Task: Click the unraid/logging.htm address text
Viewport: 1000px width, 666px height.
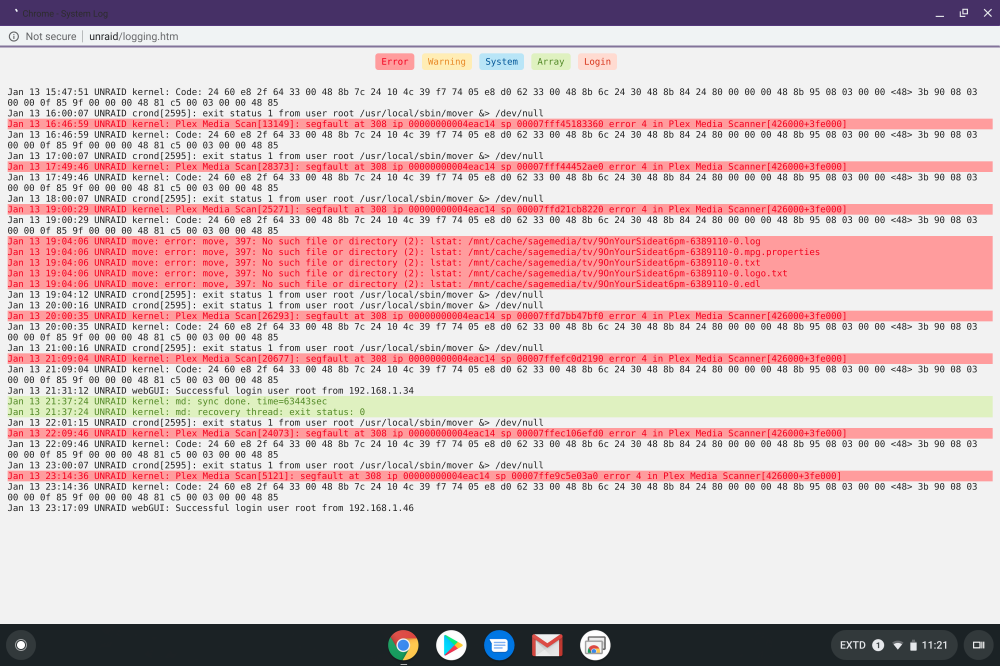Action: tap(133, 36)
